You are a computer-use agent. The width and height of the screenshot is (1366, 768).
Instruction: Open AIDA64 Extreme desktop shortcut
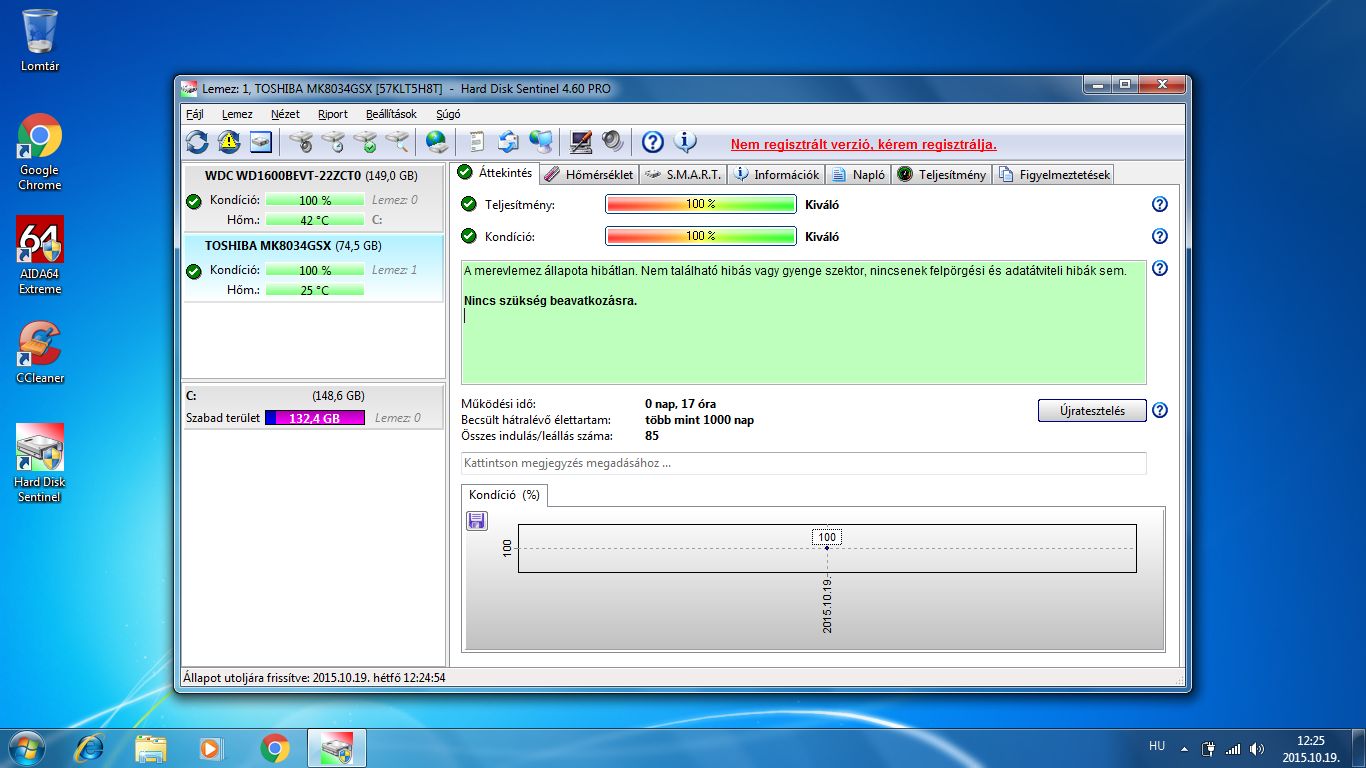pos(40,256)
